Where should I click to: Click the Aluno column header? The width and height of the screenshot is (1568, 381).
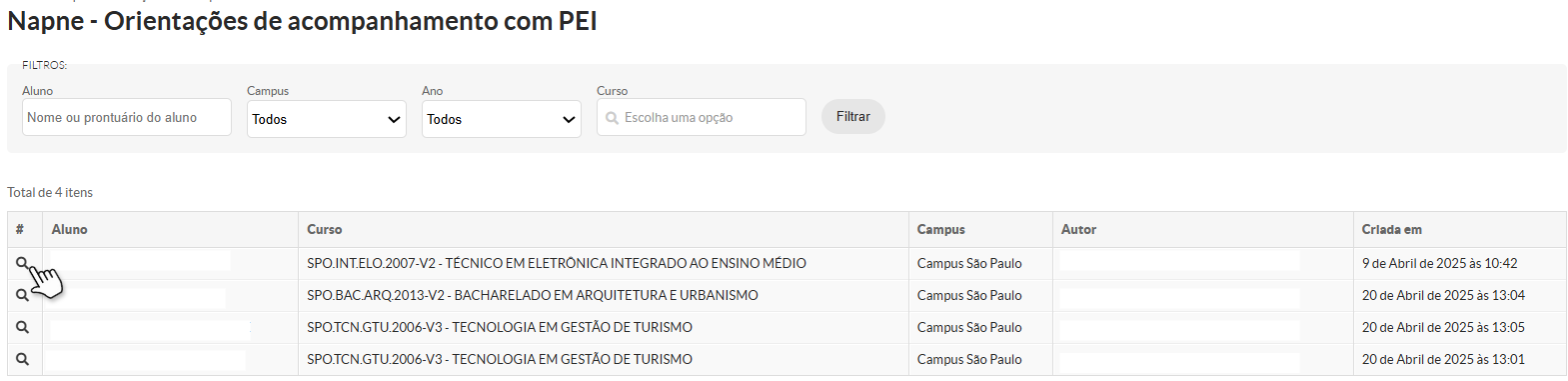point(69,229)
